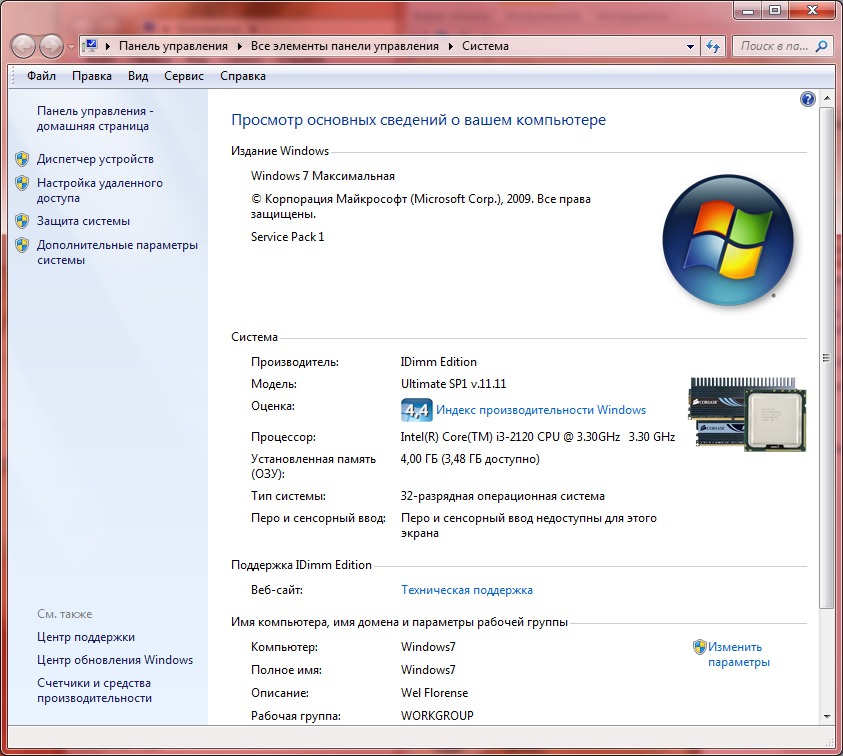Click the Wel Florense description text
Viewport: 843px width, 756px height.
434,693
